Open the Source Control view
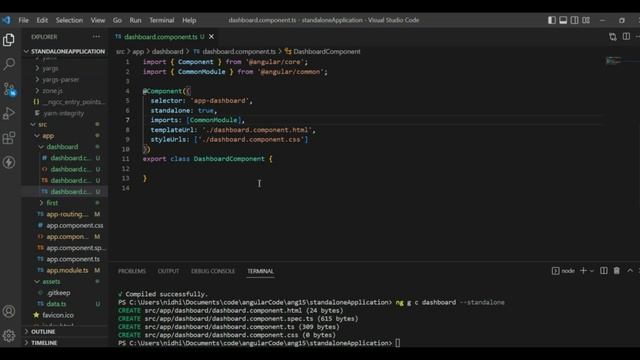This screenshot has height=360, width=640. pyautogui.click(x=9, y=89)
